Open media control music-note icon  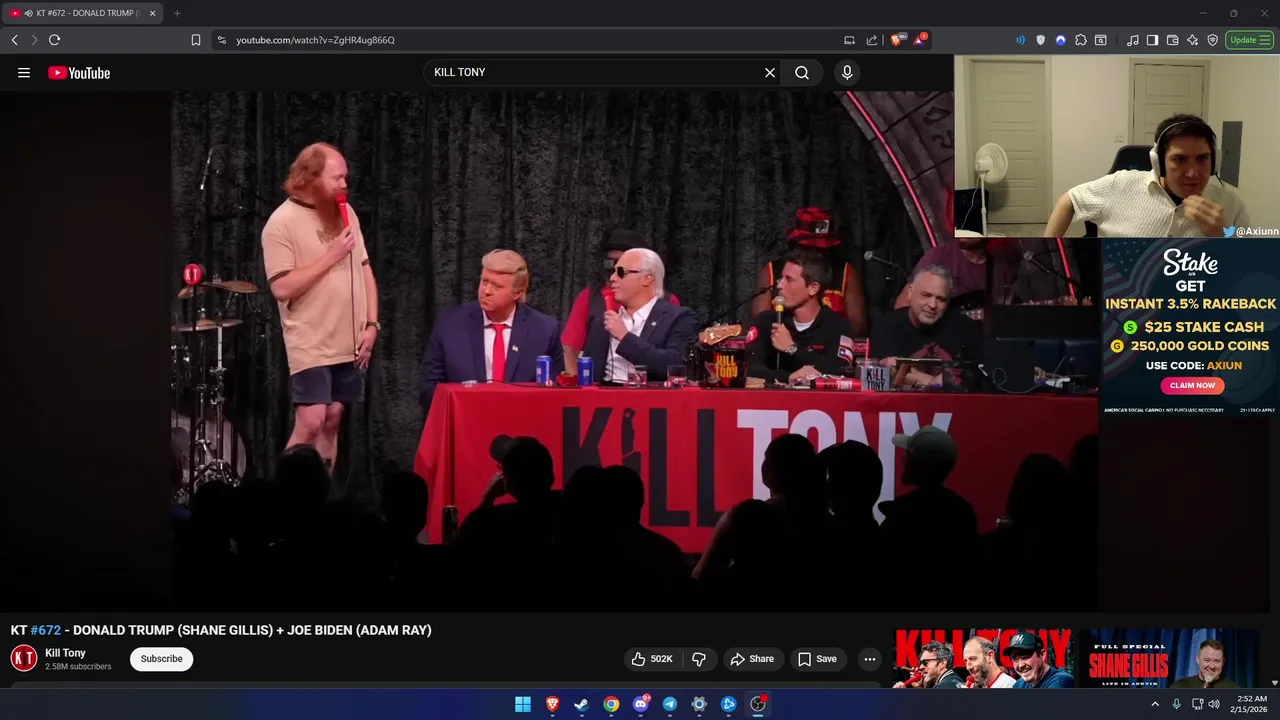coord(1132,40)
